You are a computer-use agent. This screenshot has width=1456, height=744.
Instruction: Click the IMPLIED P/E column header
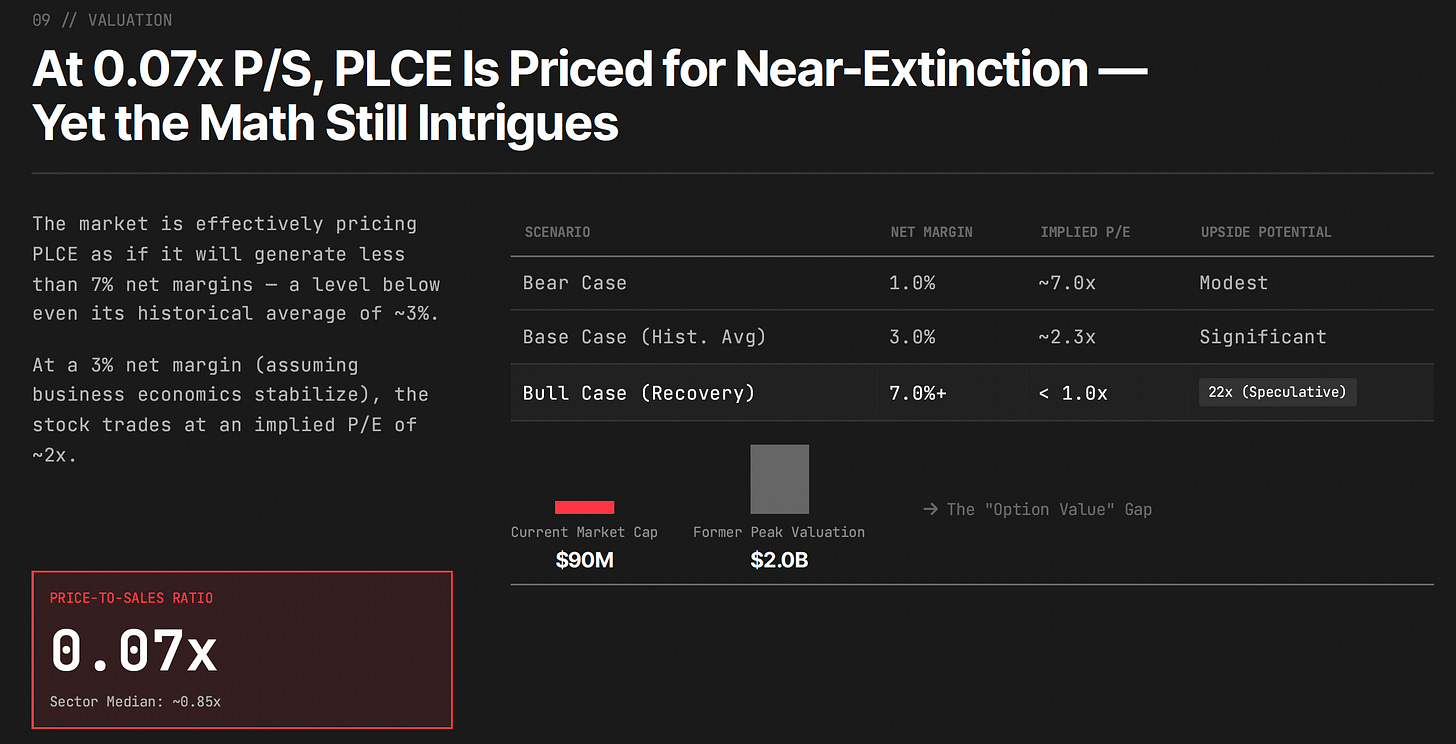coord(1085,232)
